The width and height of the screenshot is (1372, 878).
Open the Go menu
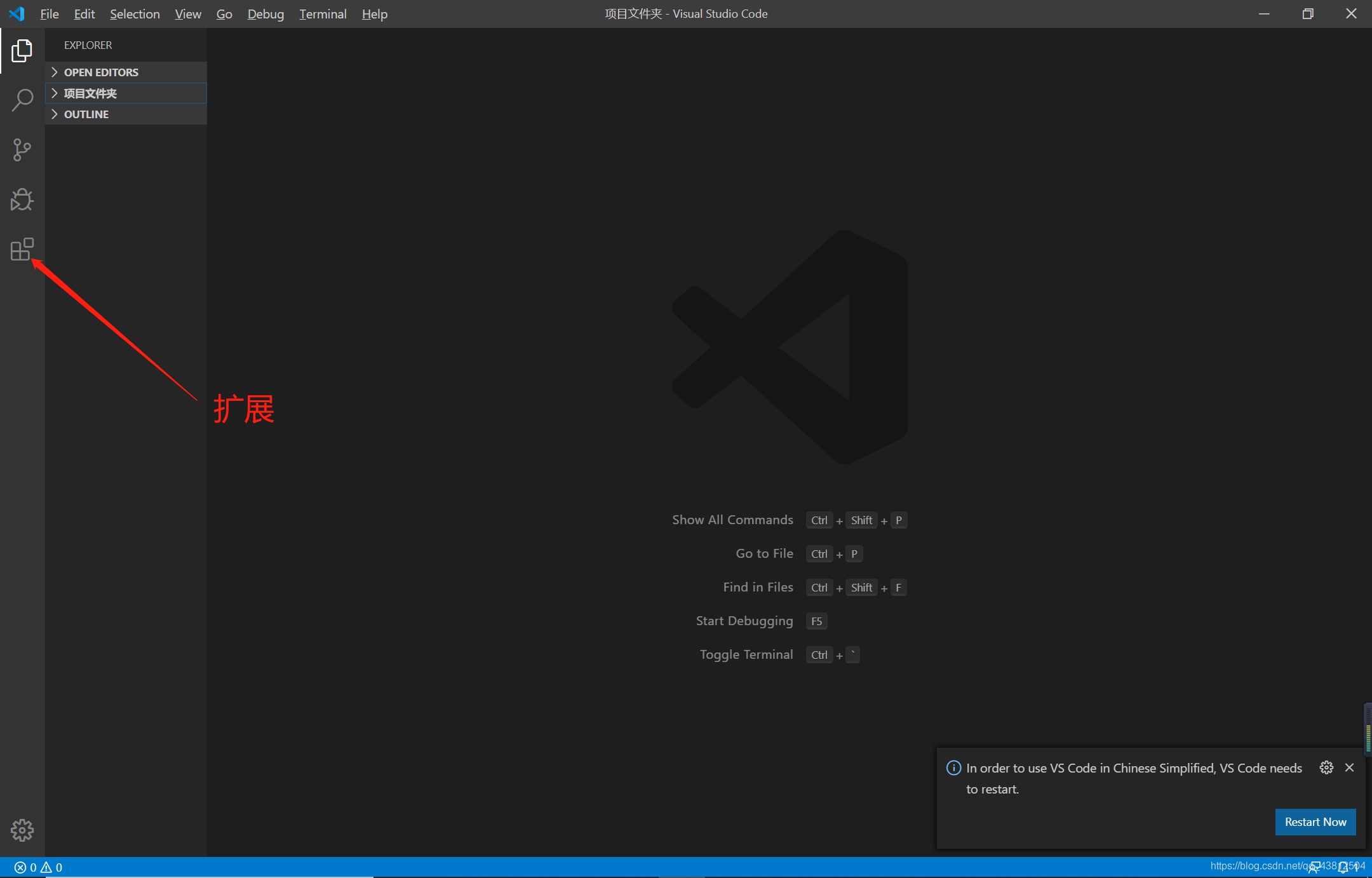(x=224, y=13)
